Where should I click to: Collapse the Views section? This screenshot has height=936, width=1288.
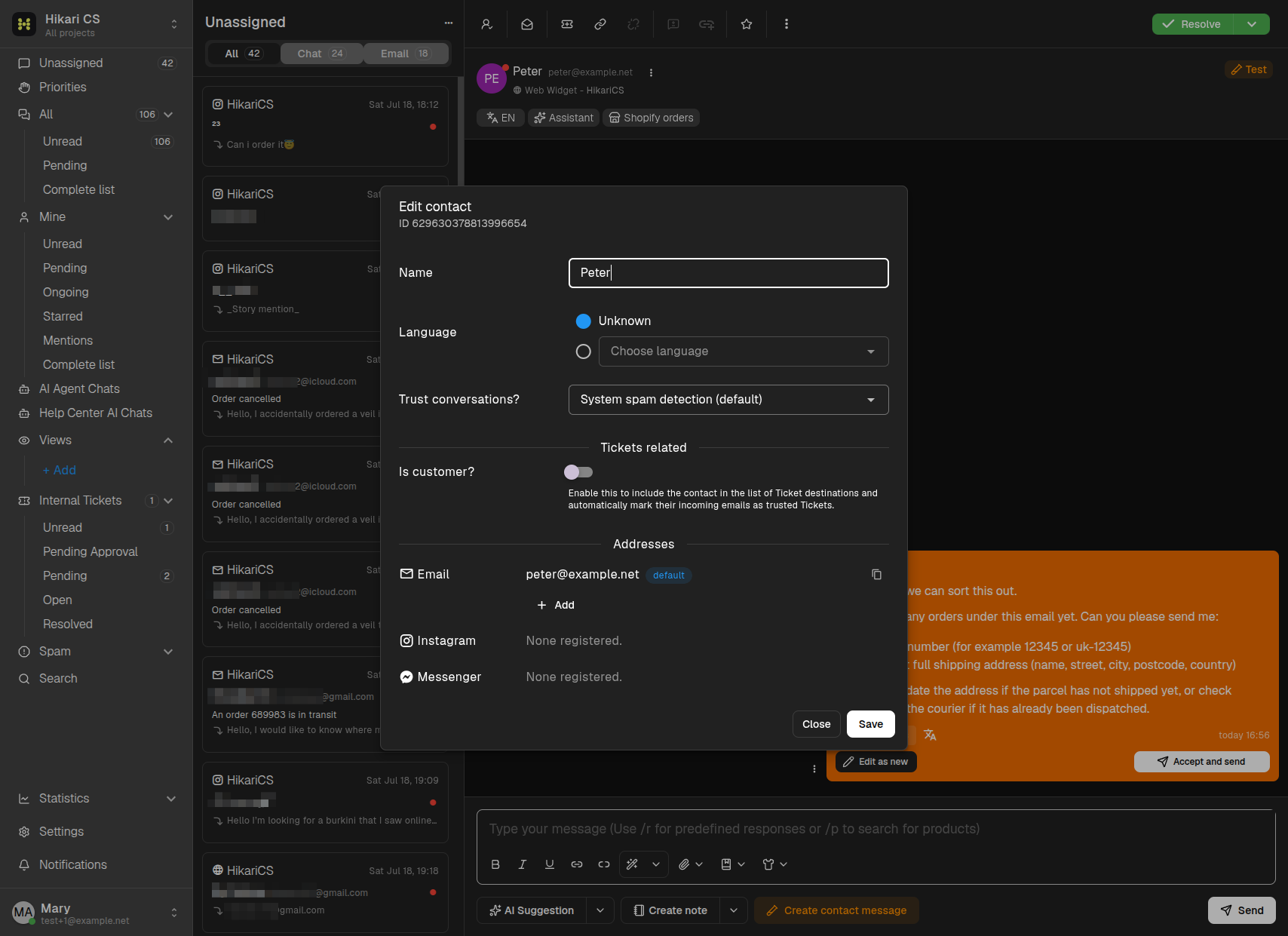(168, 440)
